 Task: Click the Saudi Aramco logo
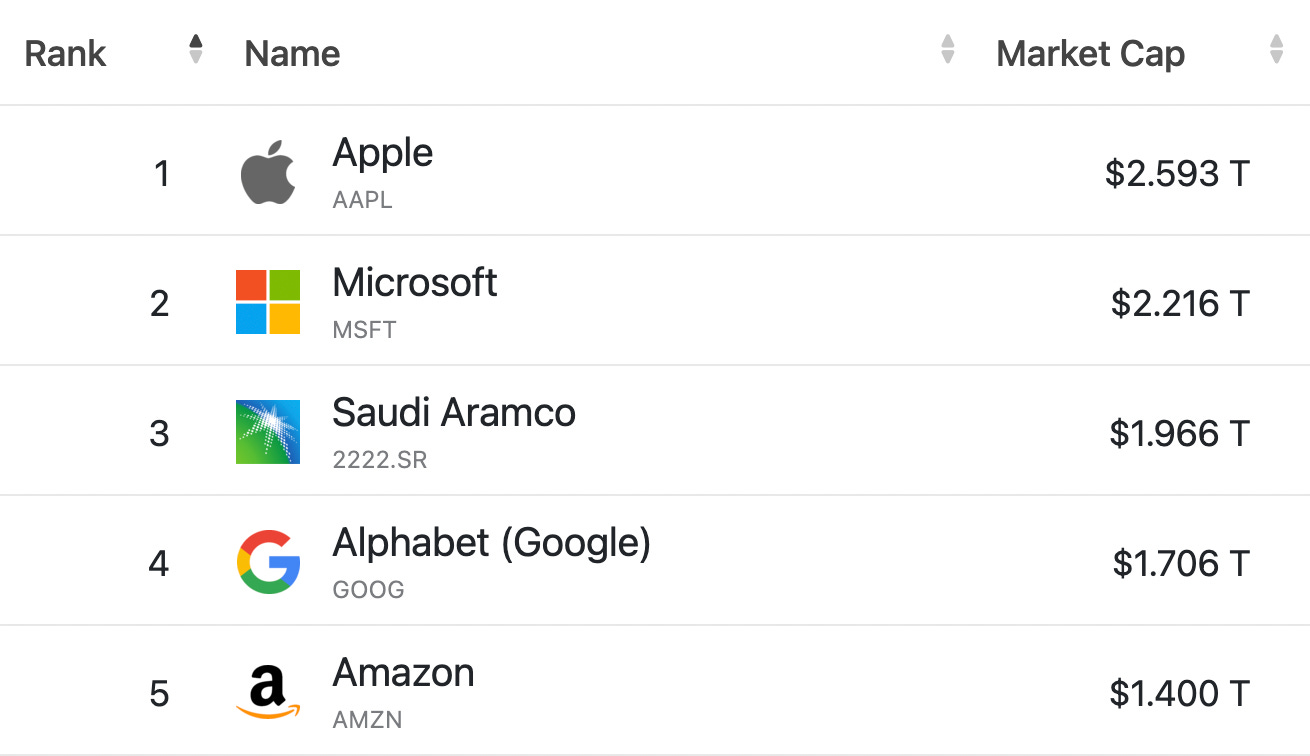tap(268, 432)
